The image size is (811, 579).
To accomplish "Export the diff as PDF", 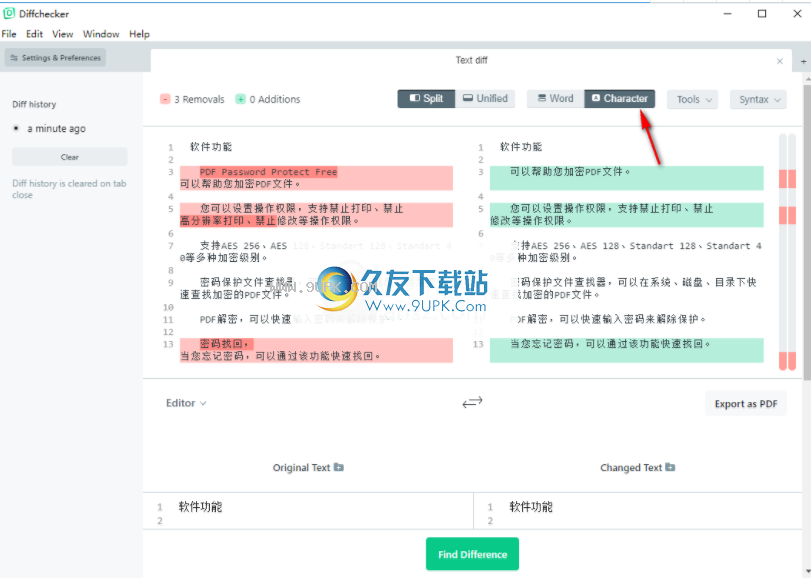I will coord(746,404).
